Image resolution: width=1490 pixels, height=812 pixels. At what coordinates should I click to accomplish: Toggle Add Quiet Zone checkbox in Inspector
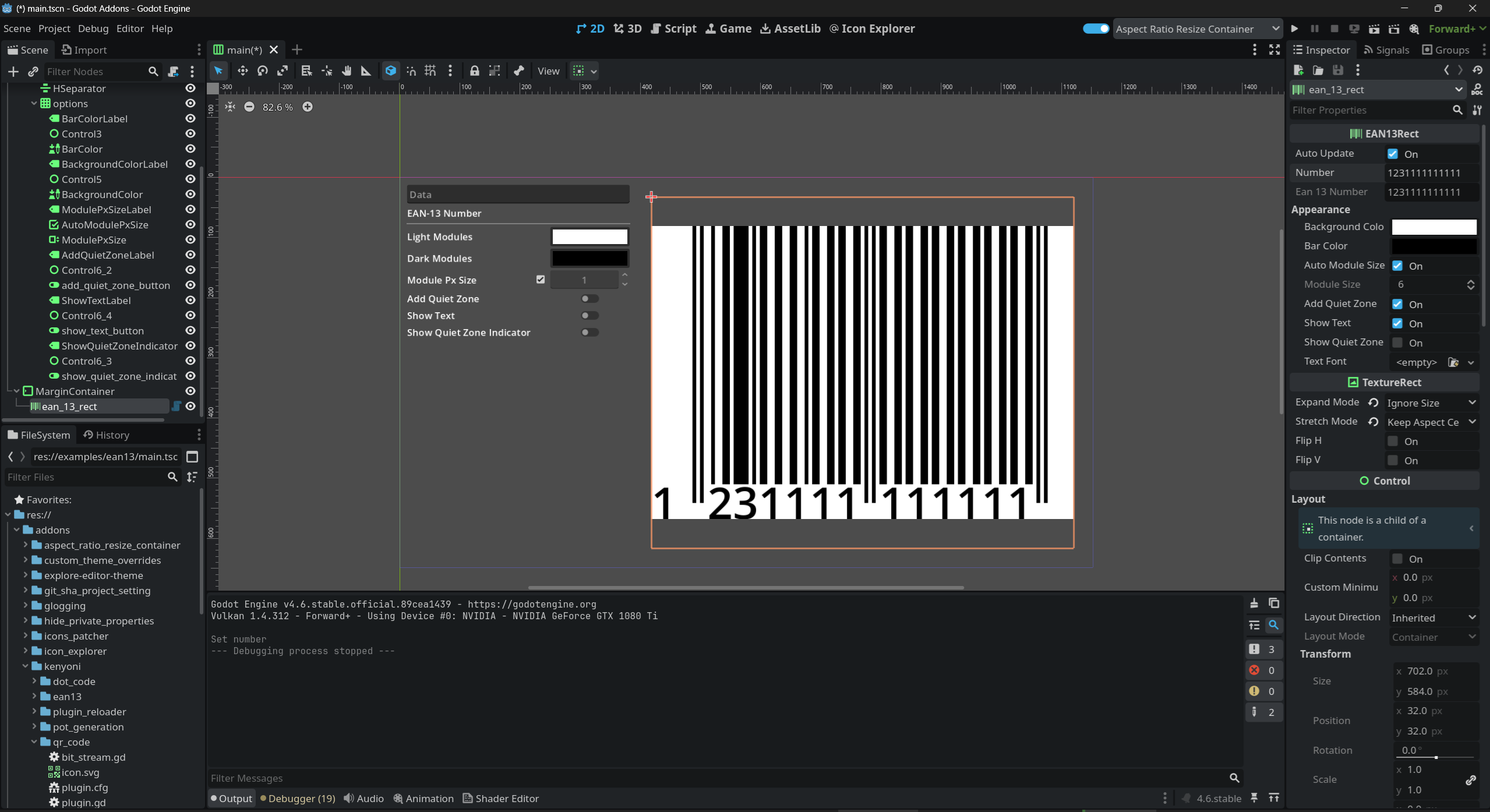pyautogui.click(x=1397, y=304)
